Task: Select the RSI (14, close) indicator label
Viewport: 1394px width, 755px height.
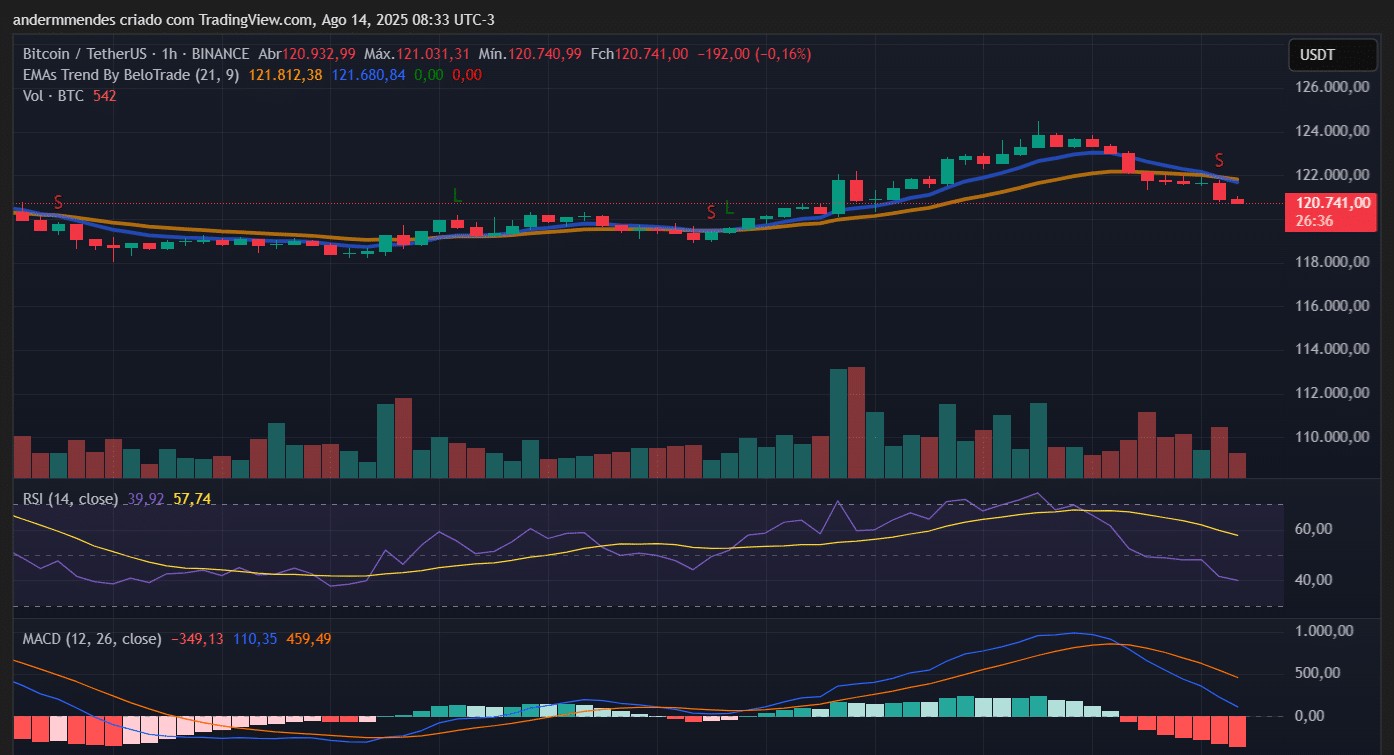Action: point(70,498)
